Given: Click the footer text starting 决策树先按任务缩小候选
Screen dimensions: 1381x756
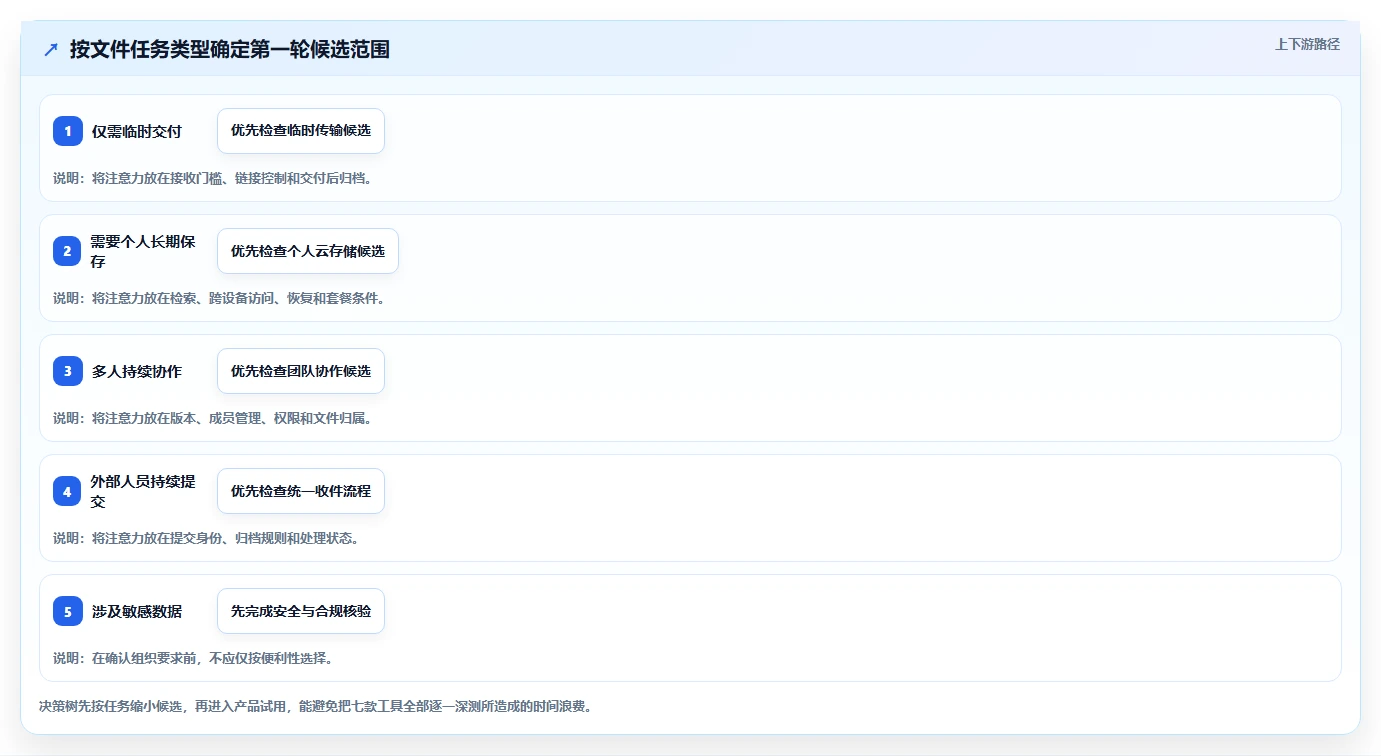Looking at the screenshot, I should pyautogui.click(x=315, y=706).
